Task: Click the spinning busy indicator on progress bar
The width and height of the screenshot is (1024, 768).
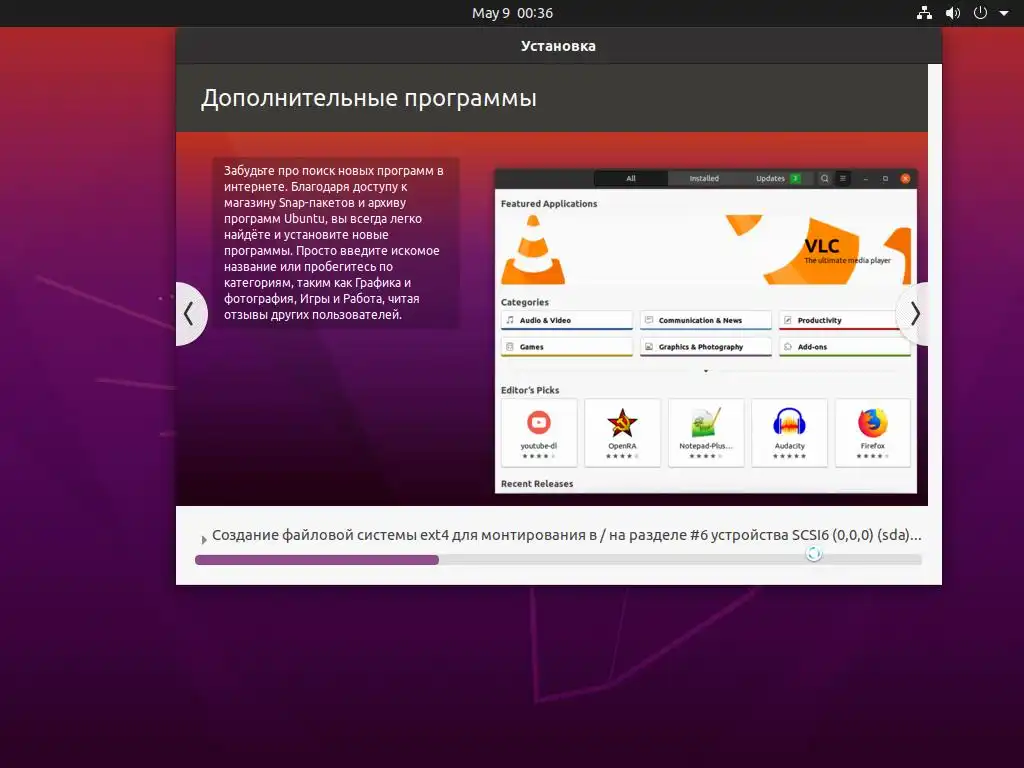Action: 814,554
